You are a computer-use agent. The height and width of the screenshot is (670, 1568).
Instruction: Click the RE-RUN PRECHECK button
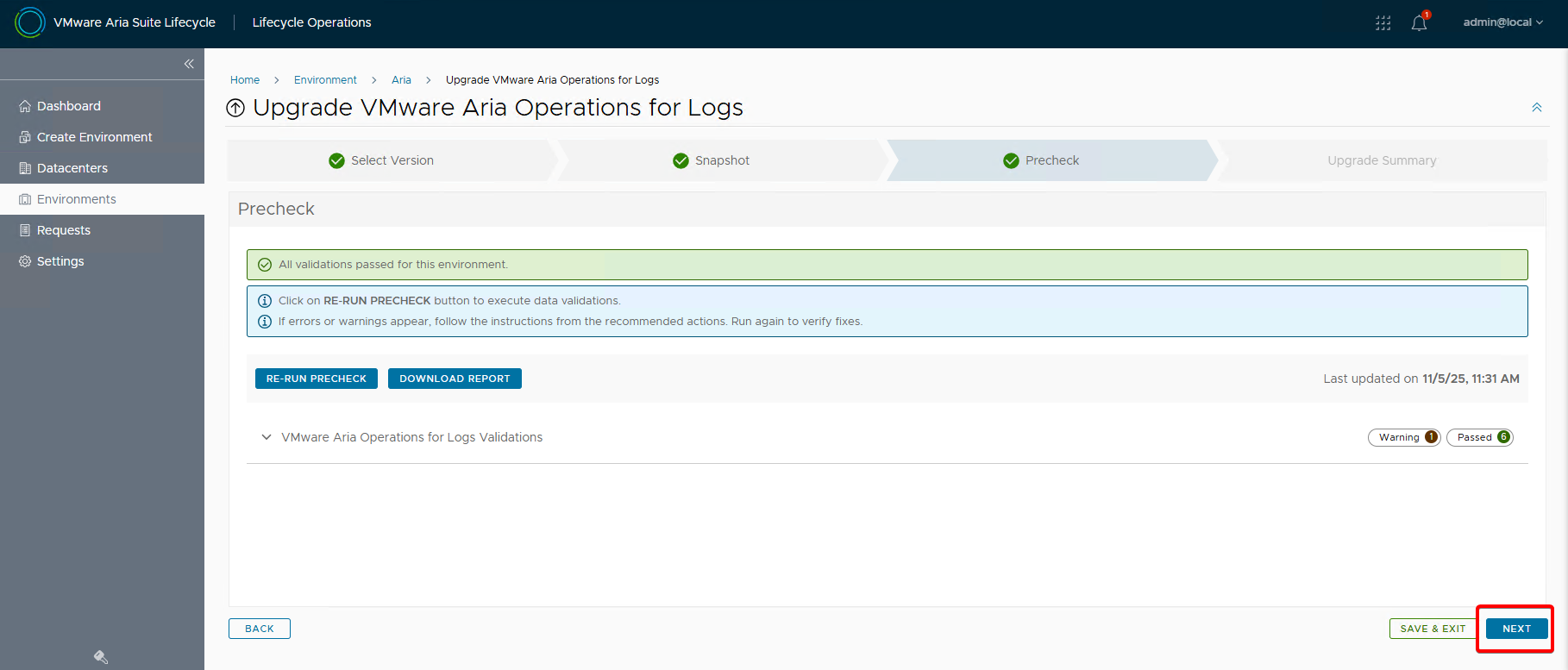[x=316, y=379]
